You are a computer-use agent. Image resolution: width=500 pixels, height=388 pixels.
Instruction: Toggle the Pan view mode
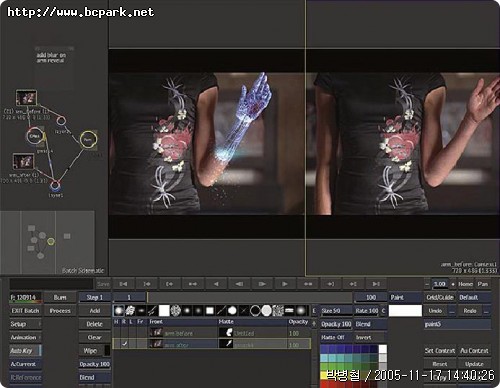[x=483, y=284]
